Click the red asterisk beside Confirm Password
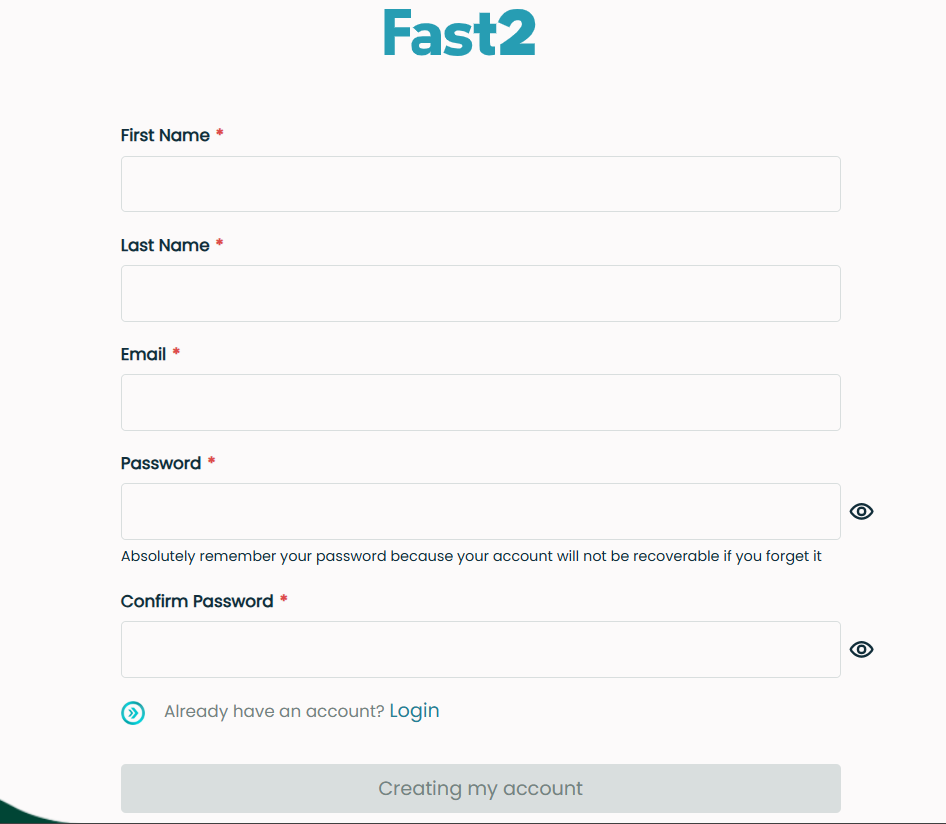This screenshot has height=824, width=946. point(283,598)
